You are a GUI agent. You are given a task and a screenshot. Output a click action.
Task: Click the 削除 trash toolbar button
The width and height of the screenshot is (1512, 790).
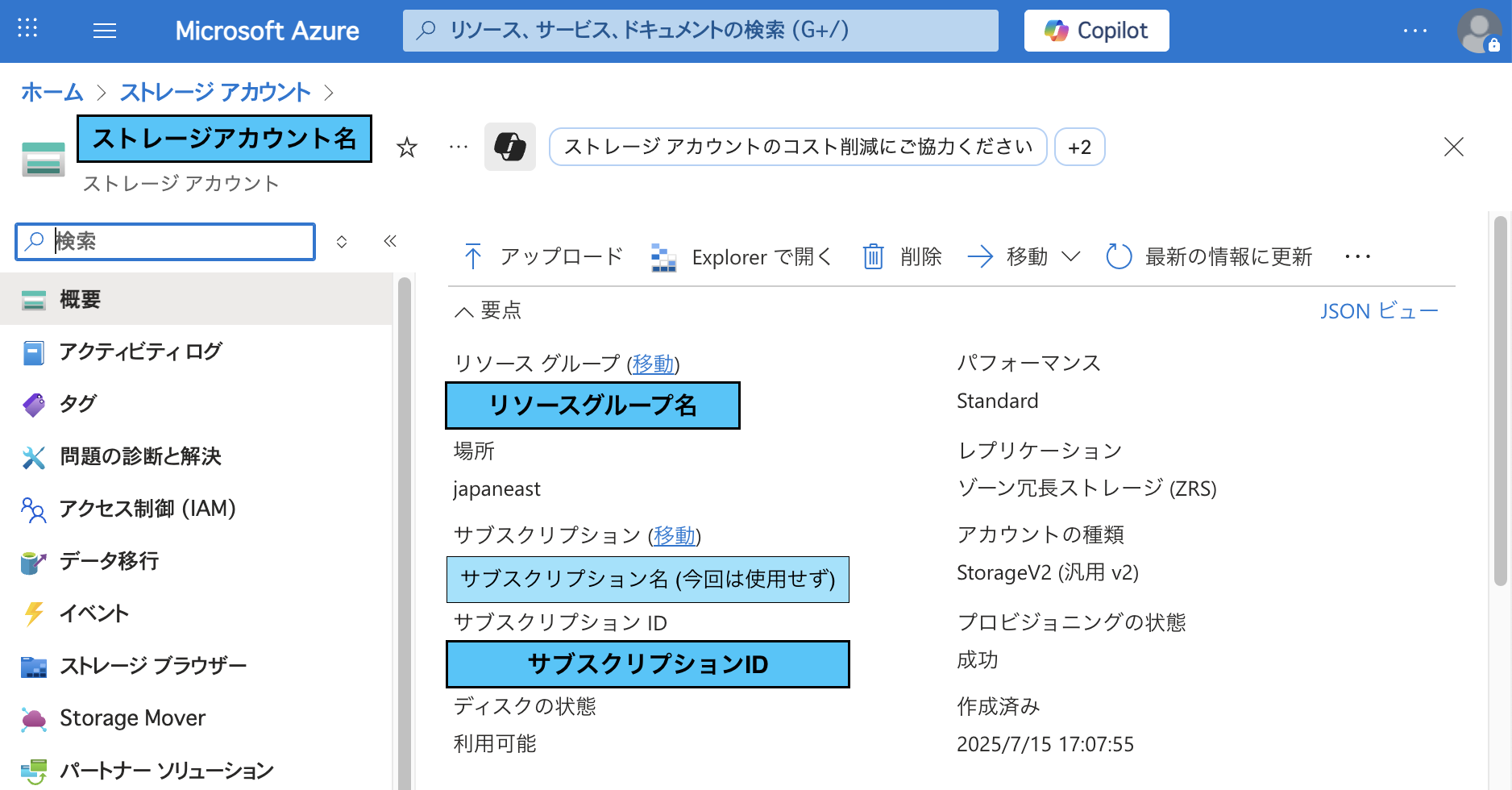point(902,256)
